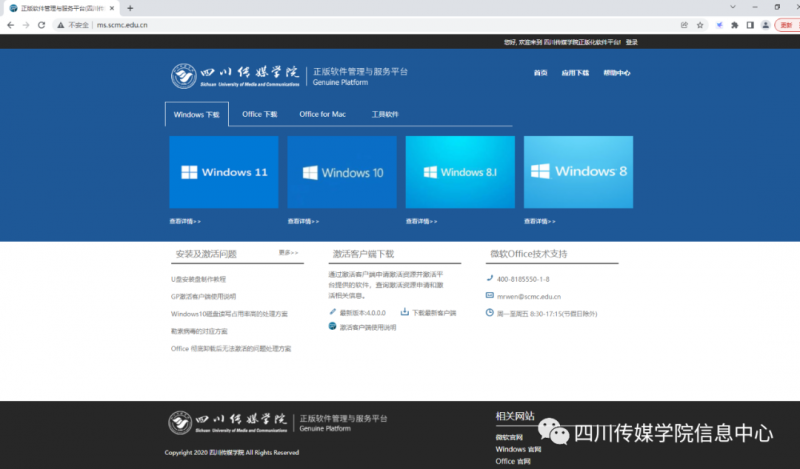Viewport: 800px width, 469px height.
Task: Click the 登录 login link
Action: click(x=631, y=43)
